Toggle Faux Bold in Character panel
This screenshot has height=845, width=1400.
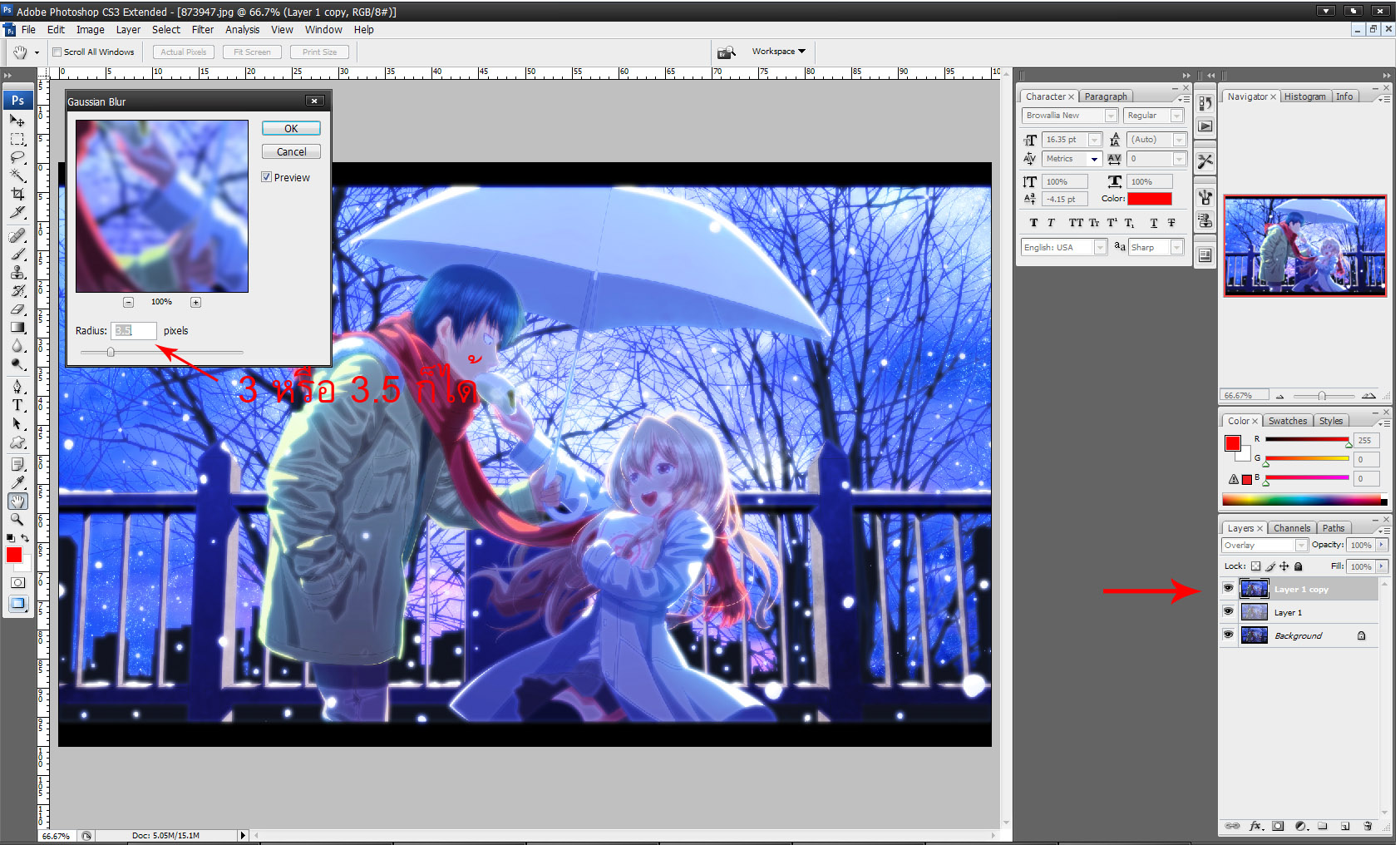1033,222
